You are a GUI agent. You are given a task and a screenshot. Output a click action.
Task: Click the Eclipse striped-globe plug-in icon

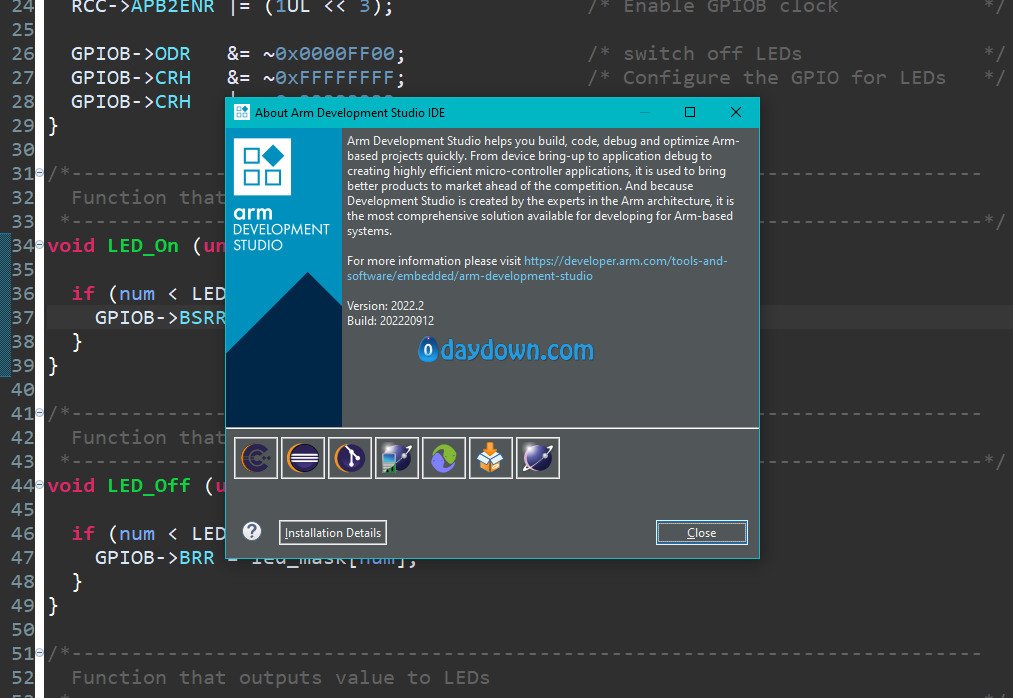[x=303, y=458]
